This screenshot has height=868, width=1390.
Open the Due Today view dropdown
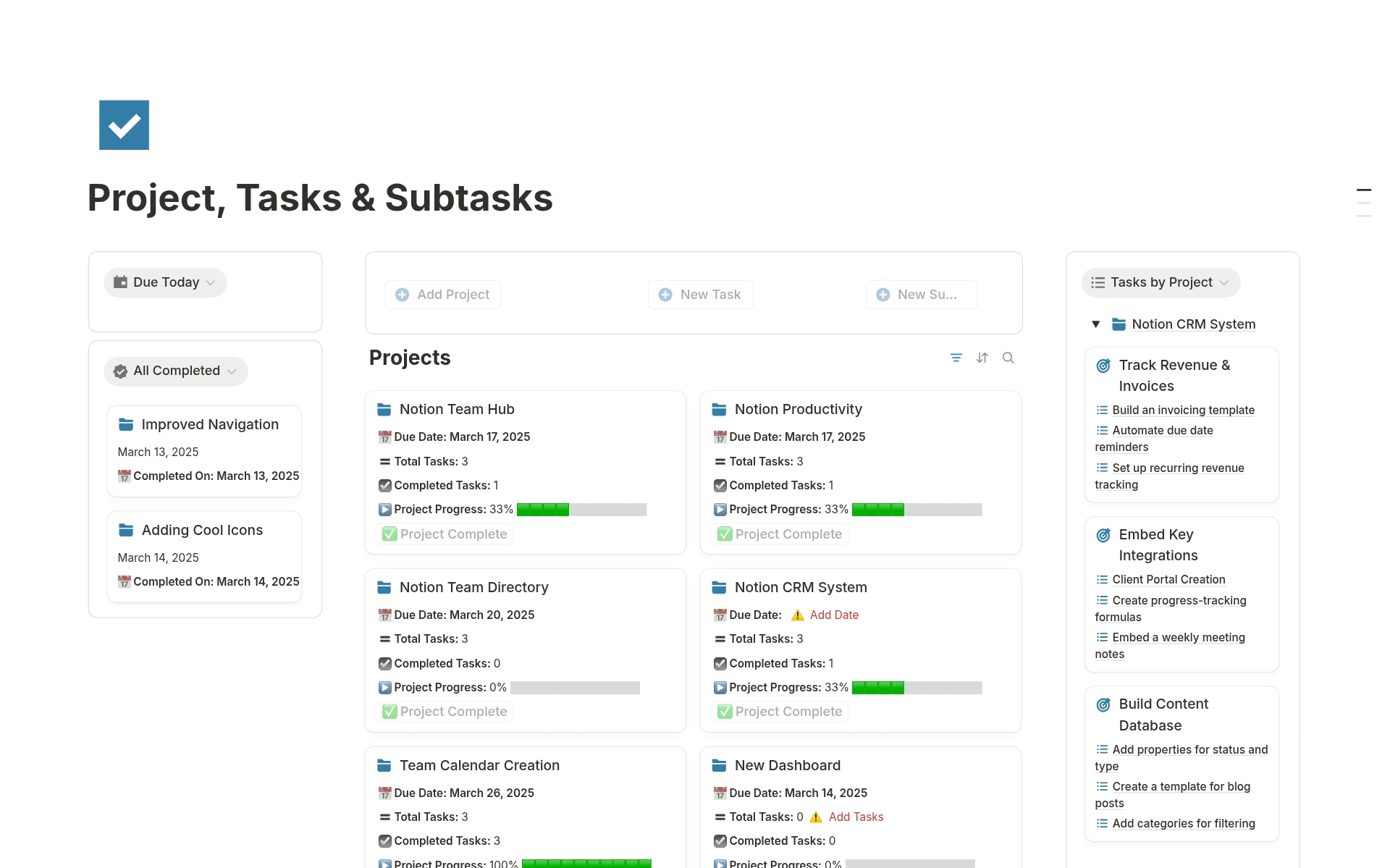(x=166, y=282)
